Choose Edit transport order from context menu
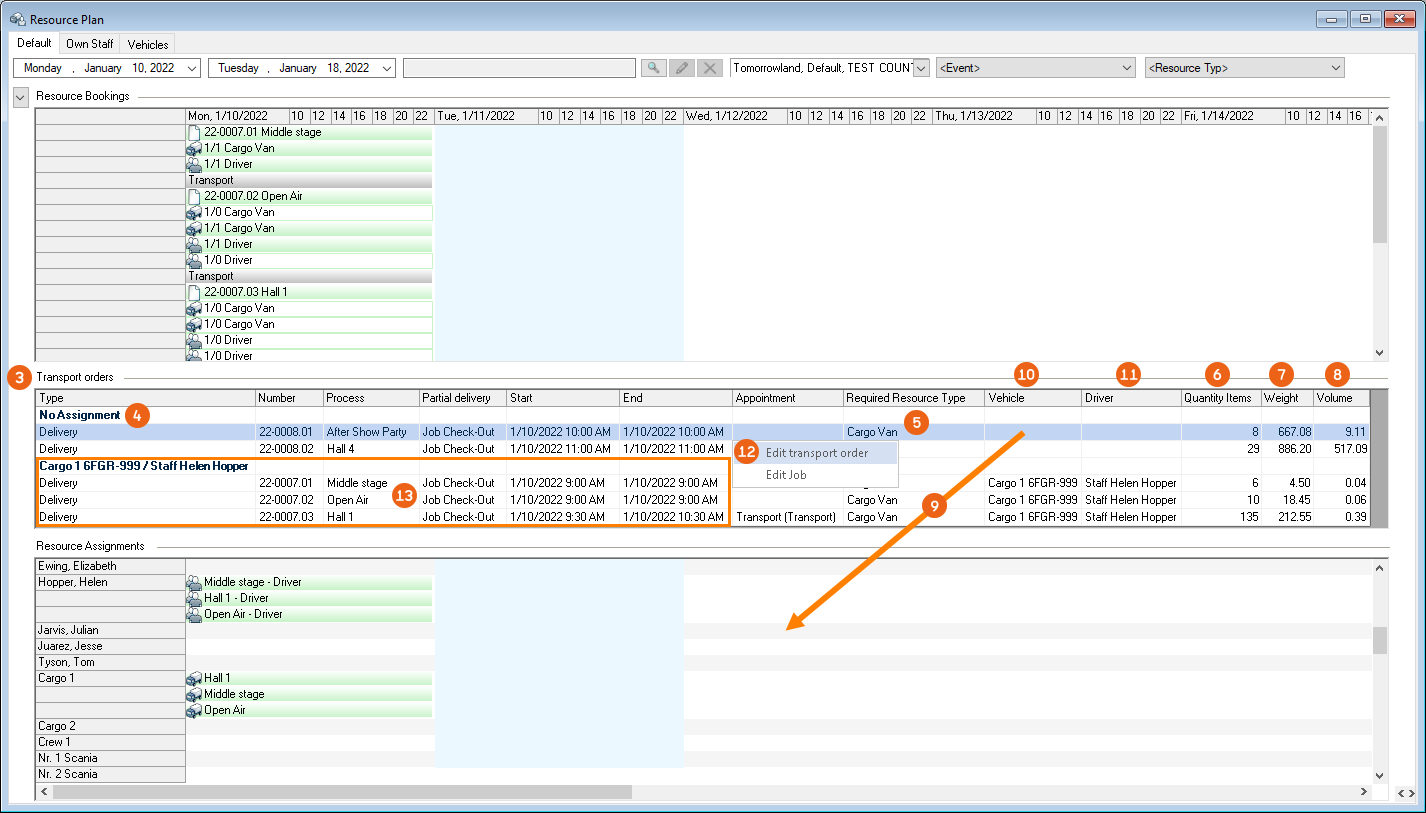1426x813 pixels. click(x=816, y=453)
